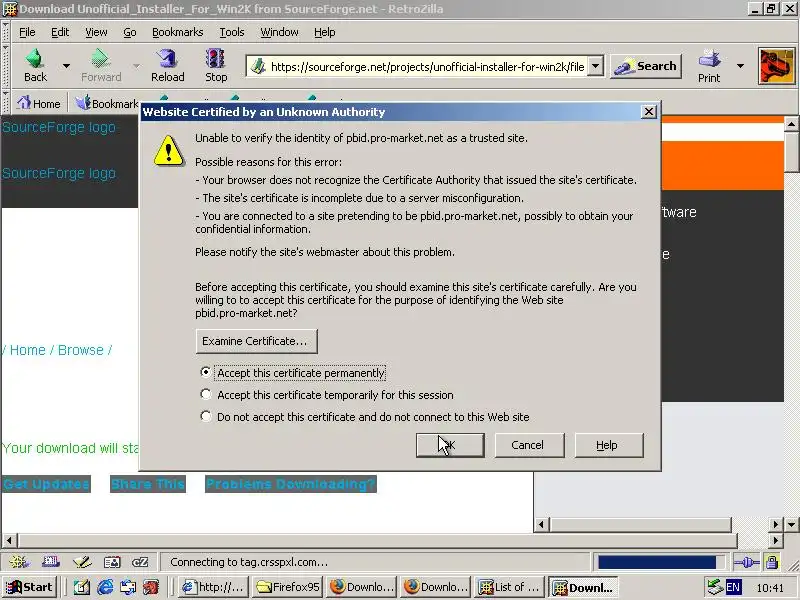
Task: Open Bookmarks from the personal toolbar
Action: tap(107, 104)
